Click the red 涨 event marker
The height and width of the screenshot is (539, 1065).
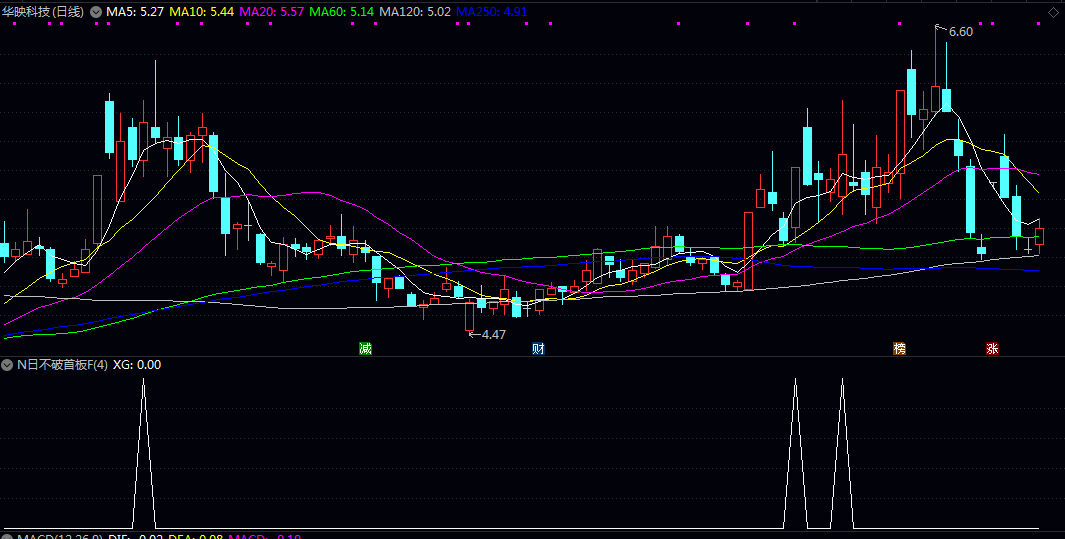pos(992,349)
